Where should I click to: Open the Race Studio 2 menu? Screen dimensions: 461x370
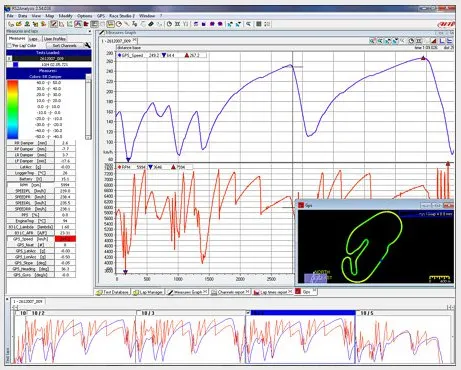pos(122,16)
